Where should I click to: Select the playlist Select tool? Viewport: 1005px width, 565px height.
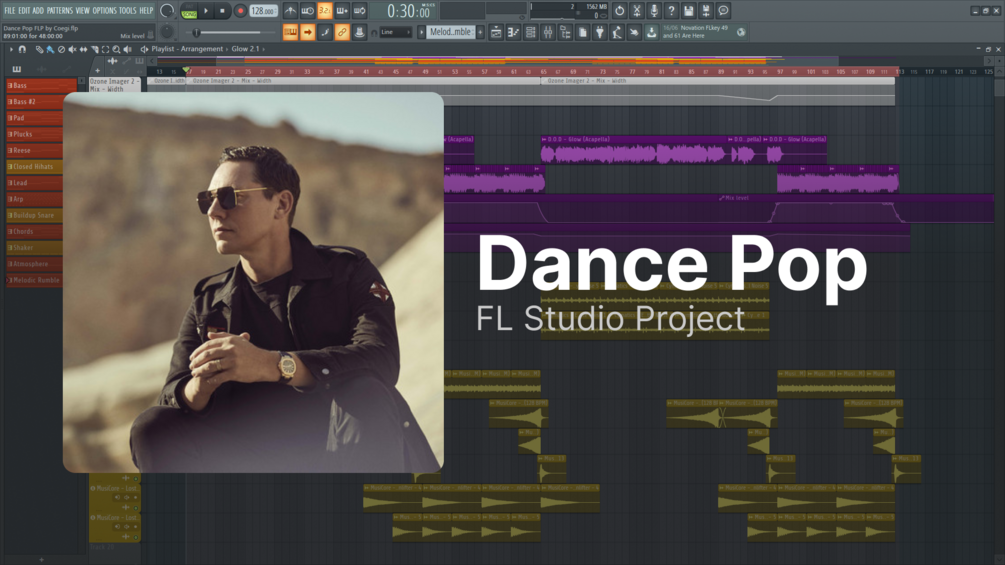point(105,49)
